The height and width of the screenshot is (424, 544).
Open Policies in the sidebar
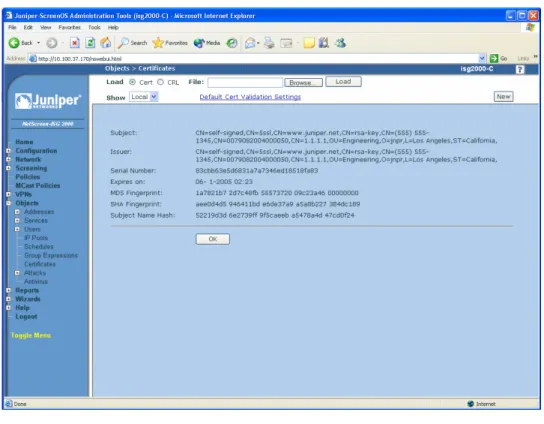(x=27, y=177)
